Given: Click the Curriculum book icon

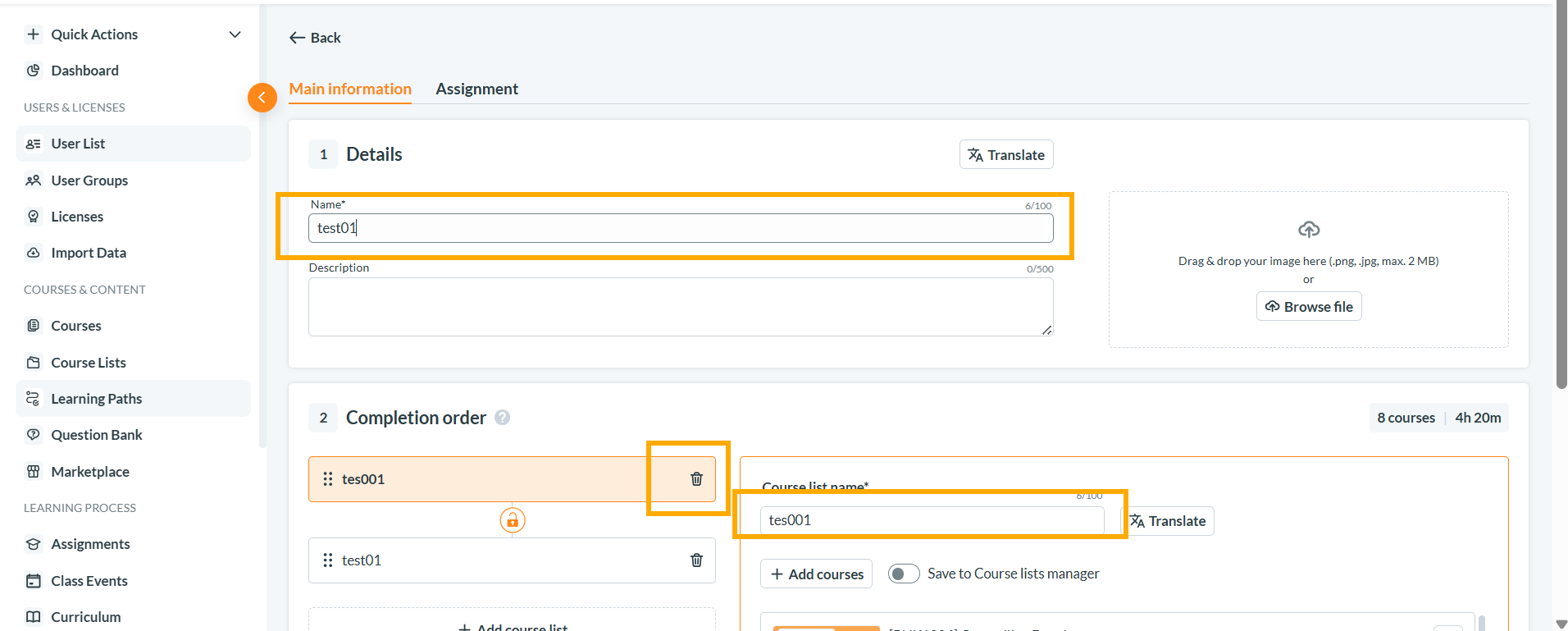Looking at the screenshot, I should tap(33, 617).
